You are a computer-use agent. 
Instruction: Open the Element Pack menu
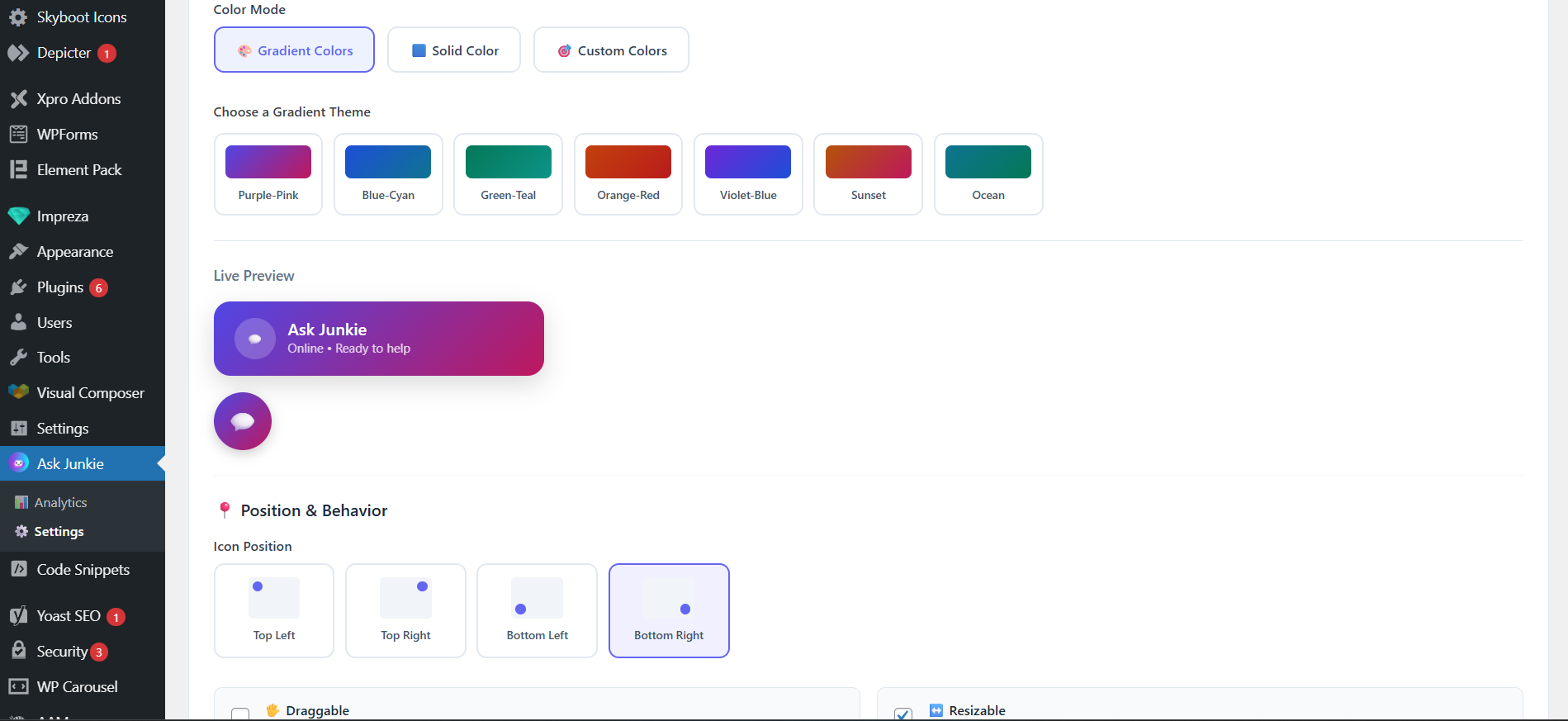pyautogui.click(x=83, y=170)
